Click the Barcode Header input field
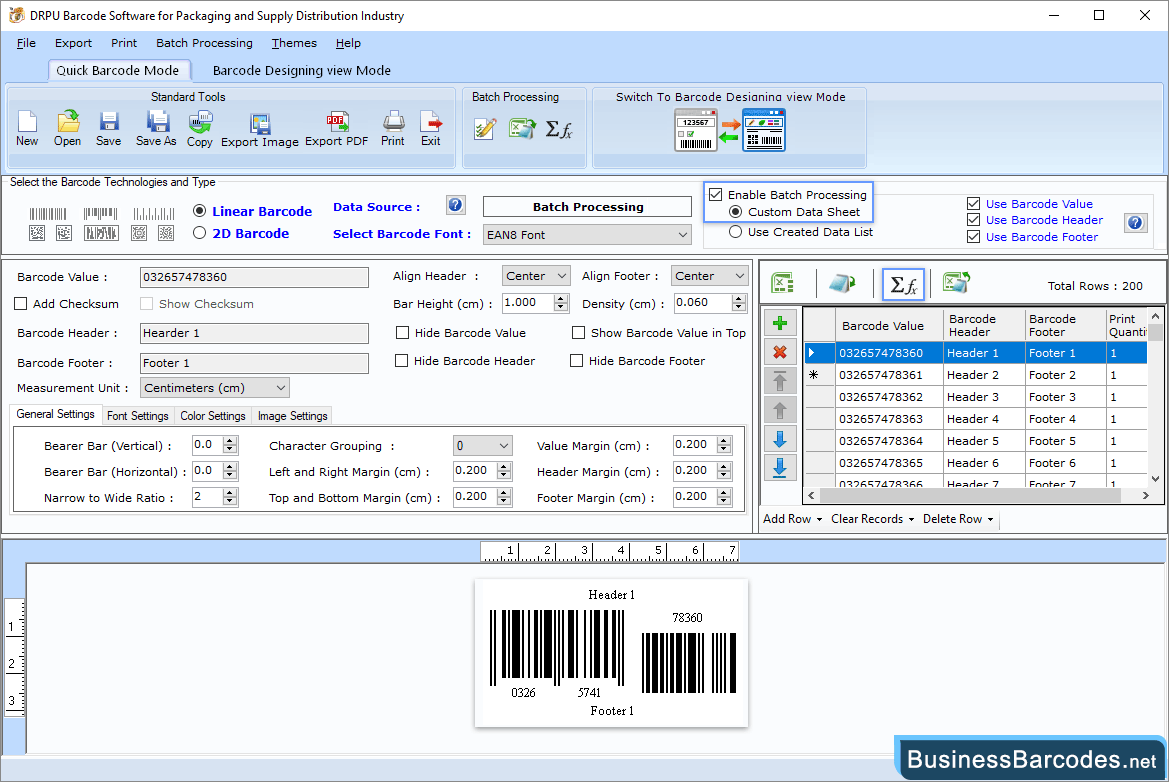1169x782 pixels. pyautogui.click(x=254, y=333)
